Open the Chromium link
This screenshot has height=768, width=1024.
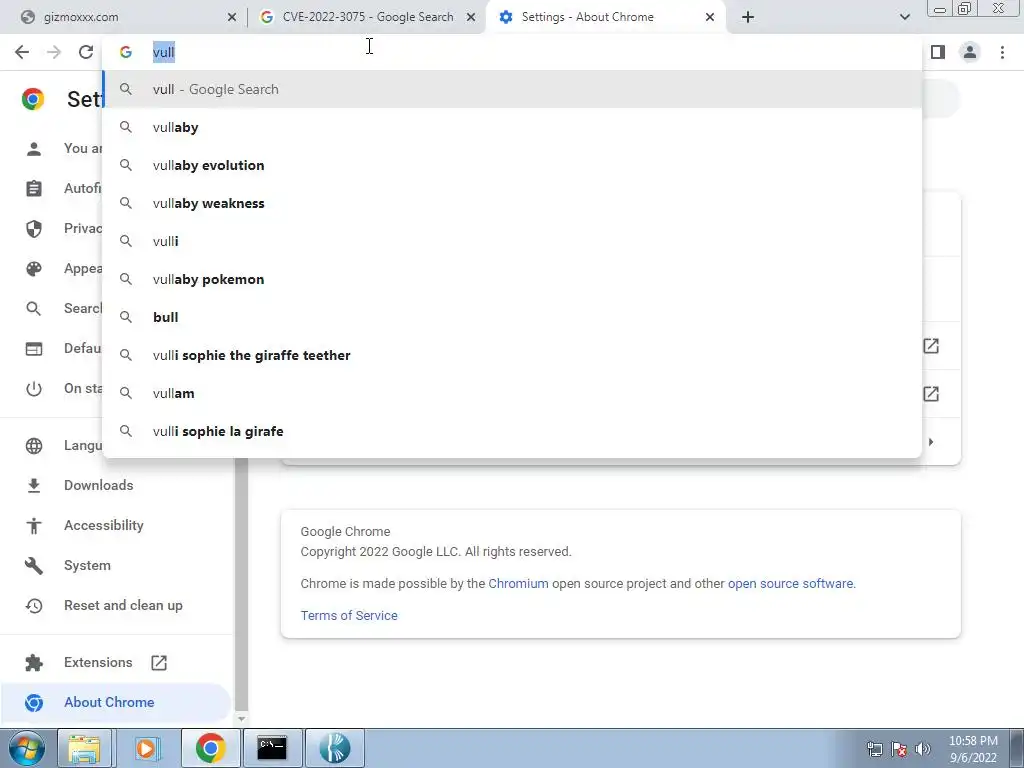tap(519, 583)
